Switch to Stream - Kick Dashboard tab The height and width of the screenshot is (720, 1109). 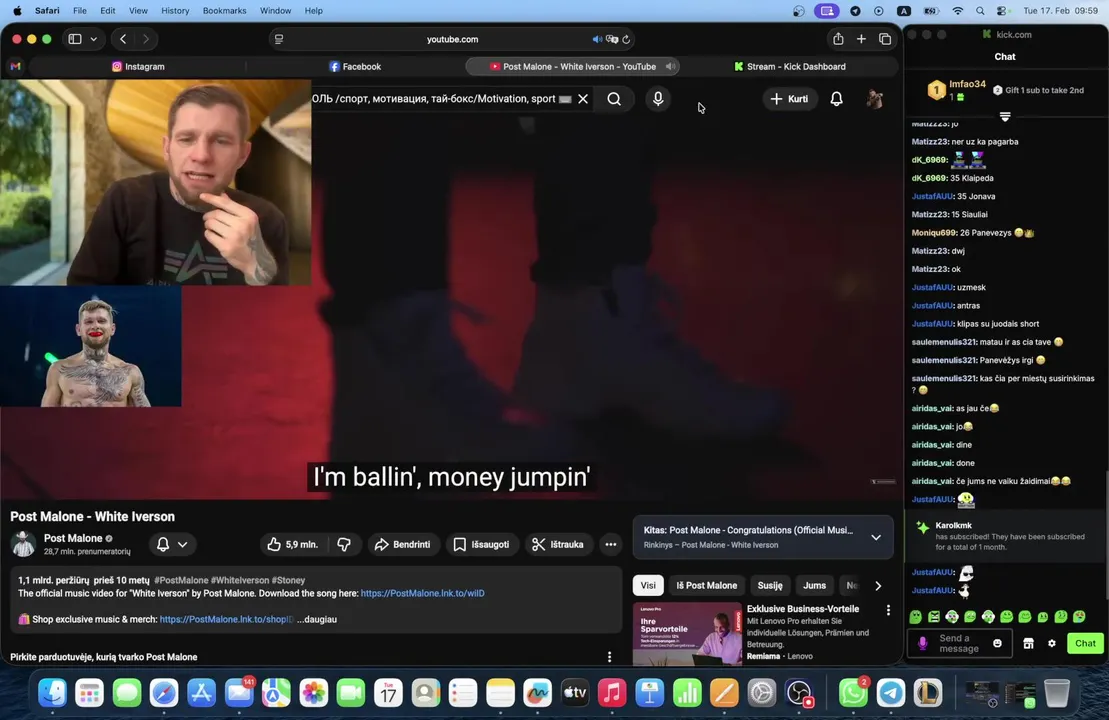[x=789, y=66]
